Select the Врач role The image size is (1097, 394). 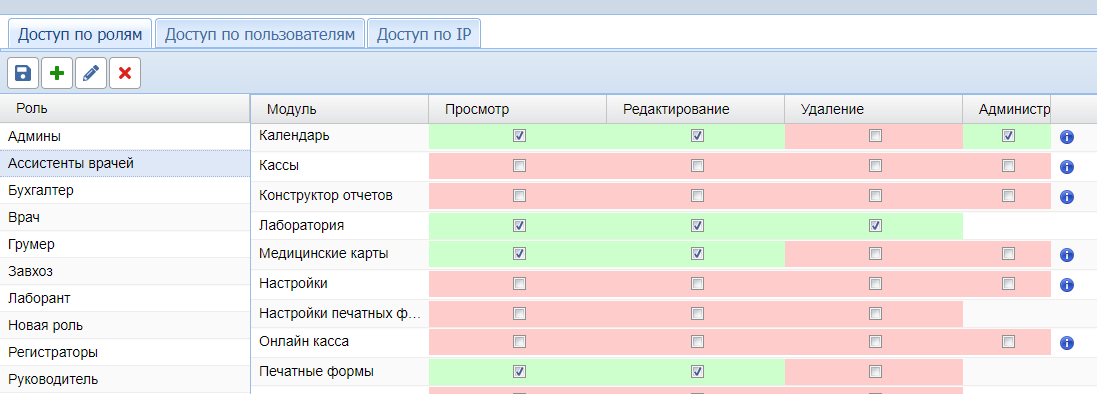(x=125, y=218)
